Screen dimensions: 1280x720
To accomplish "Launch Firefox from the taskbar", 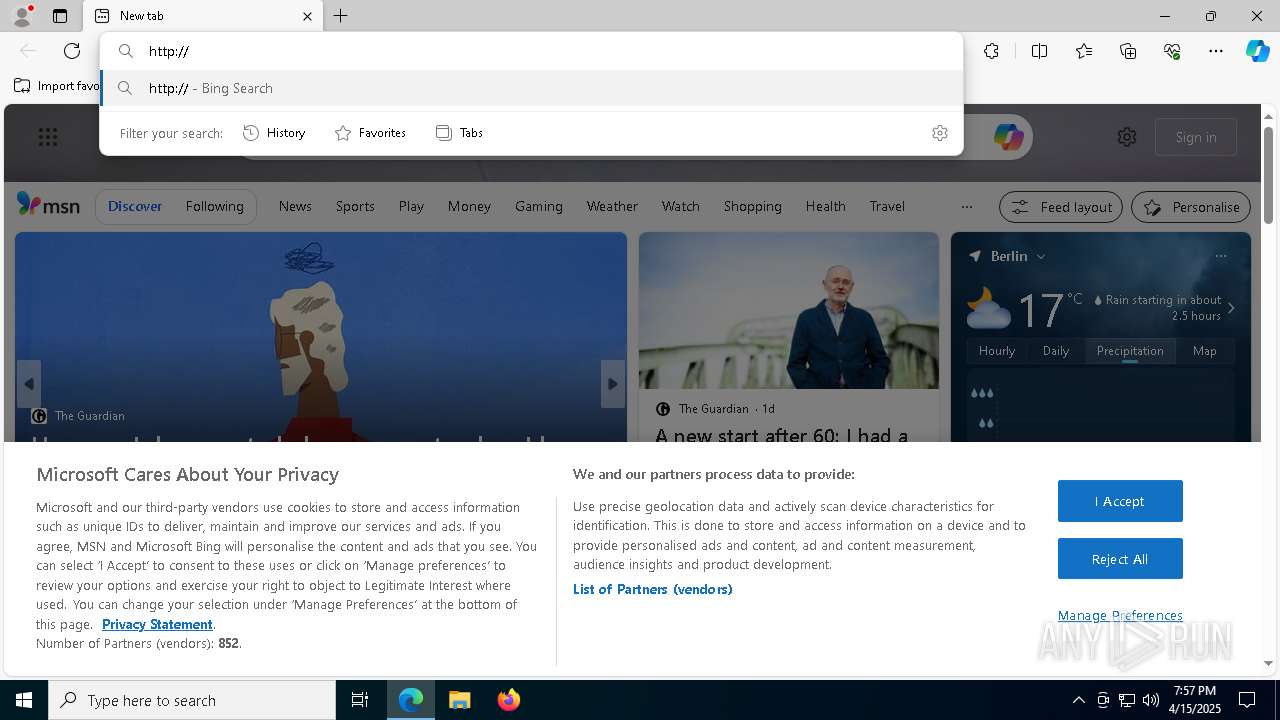I will click(x=509, y=700).
